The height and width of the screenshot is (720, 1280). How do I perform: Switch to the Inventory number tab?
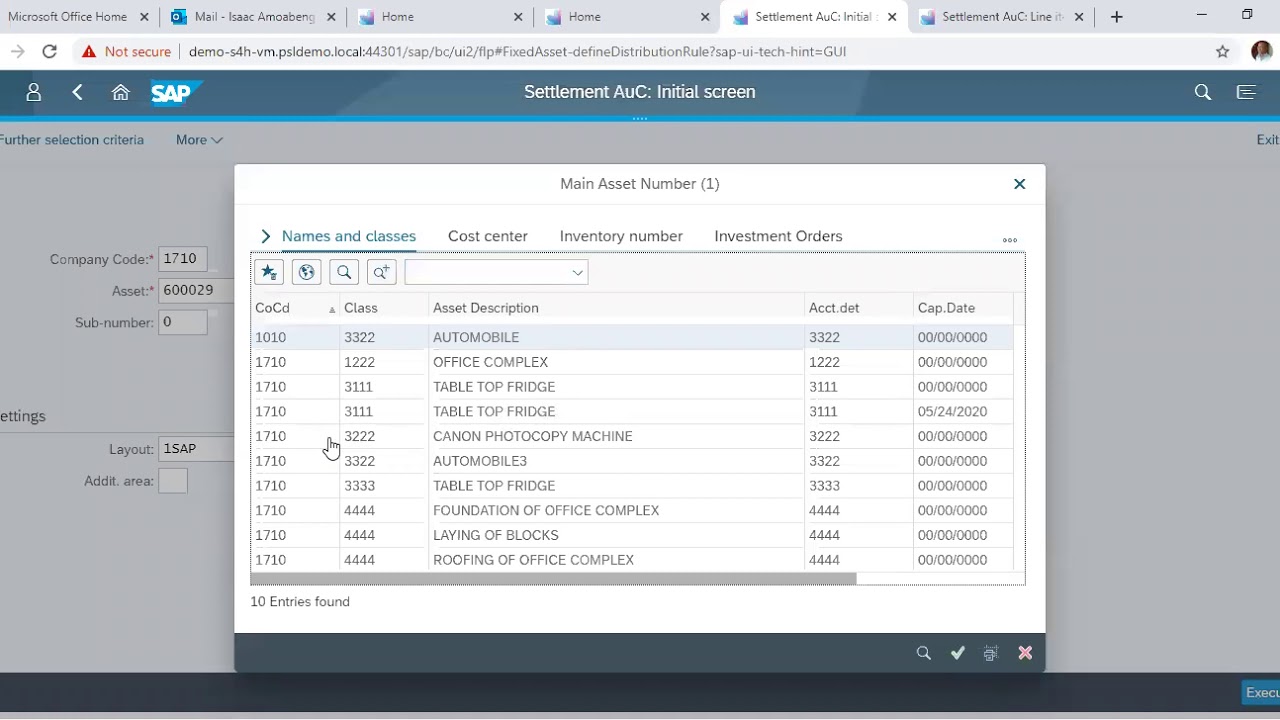click(x=621, y=236)
